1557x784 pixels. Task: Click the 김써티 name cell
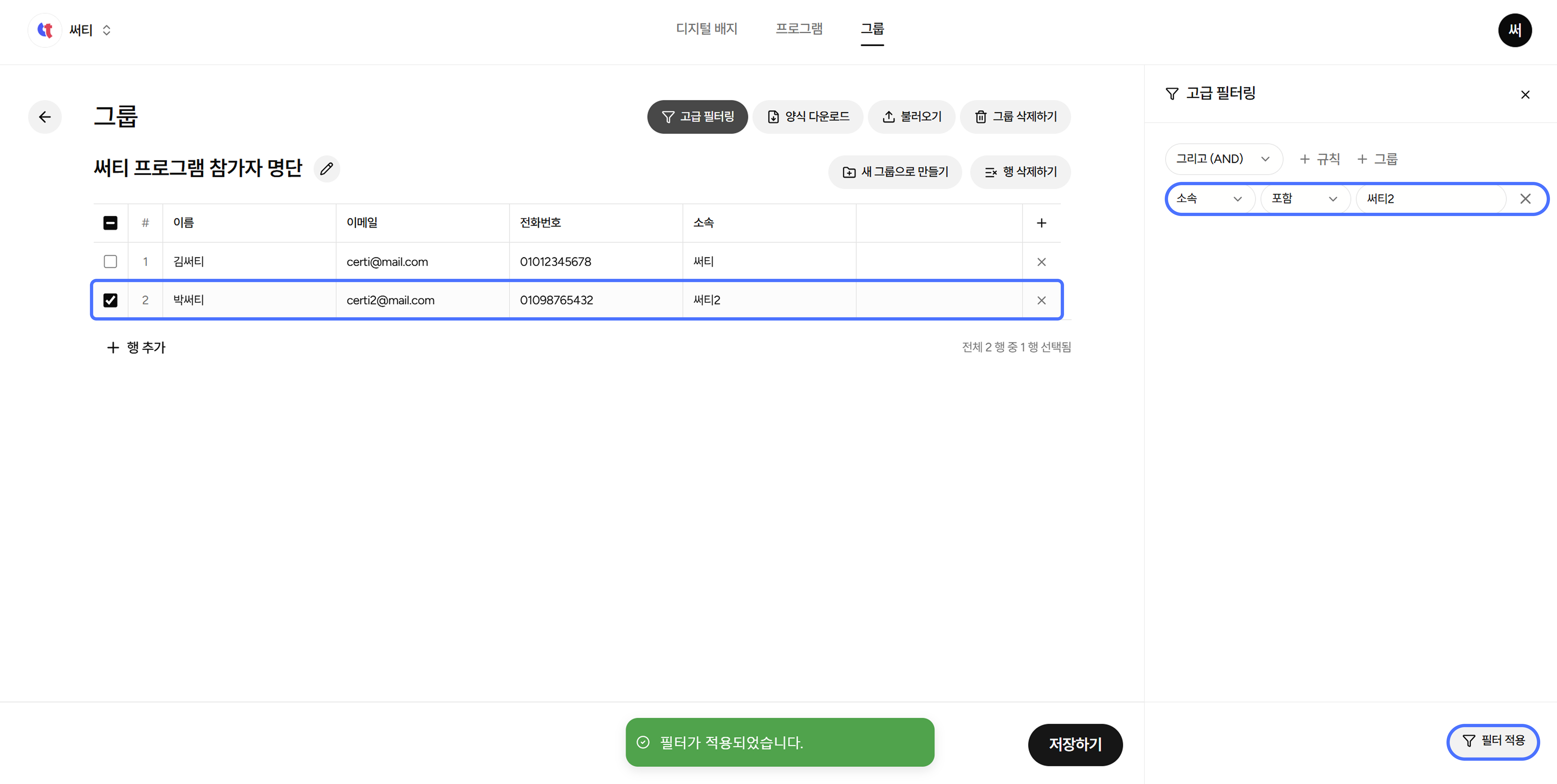[249, 262]
